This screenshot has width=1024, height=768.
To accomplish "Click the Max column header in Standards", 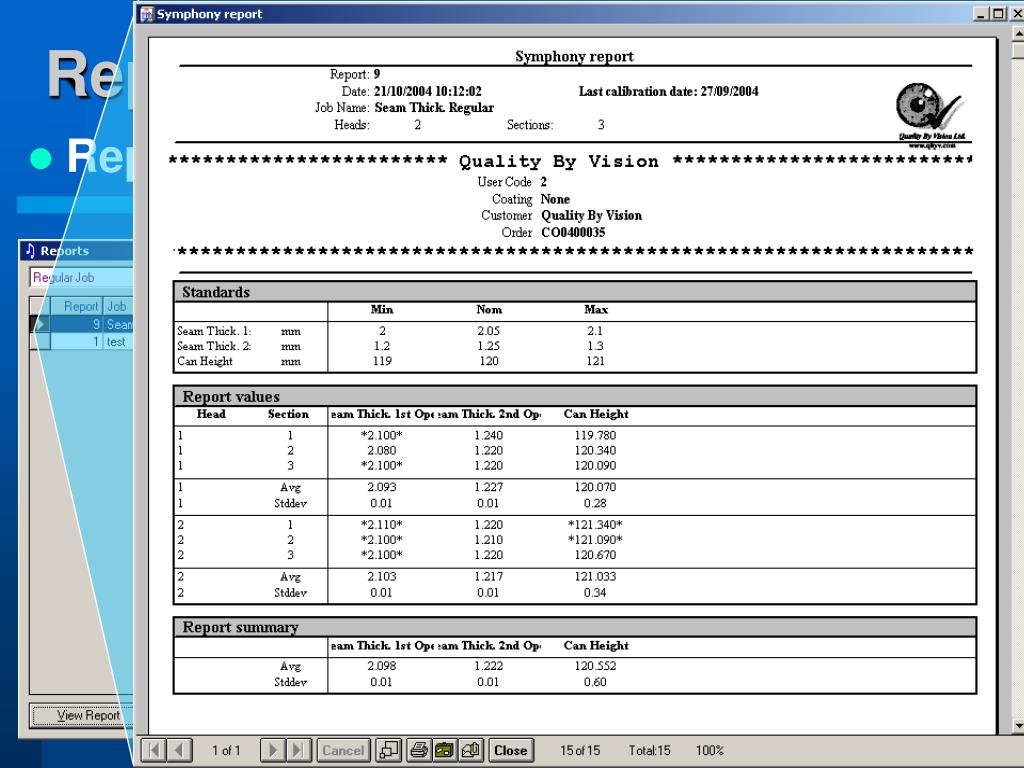I will point(596,310).
